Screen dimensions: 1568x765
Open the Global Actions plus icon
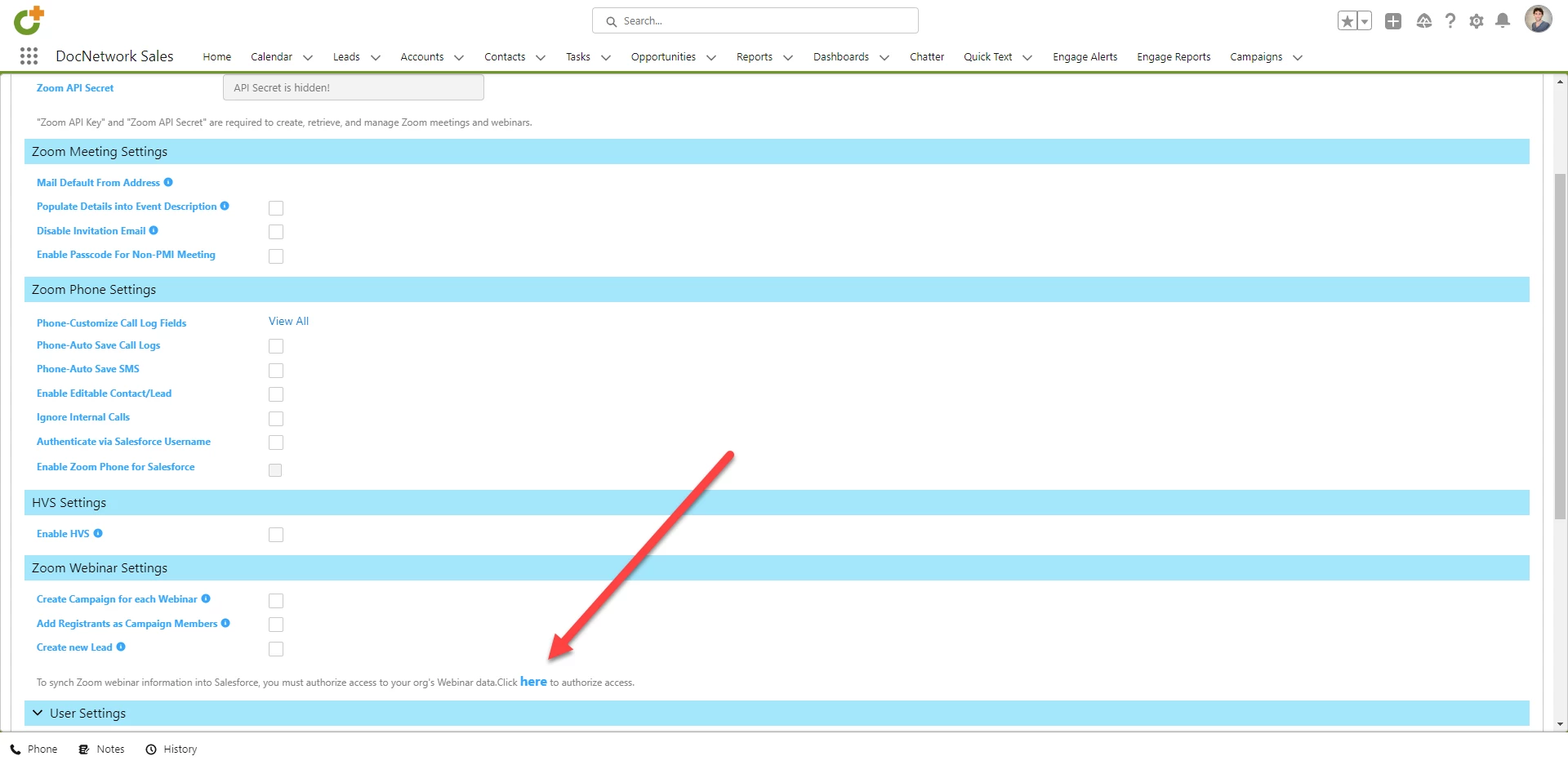1393,21
